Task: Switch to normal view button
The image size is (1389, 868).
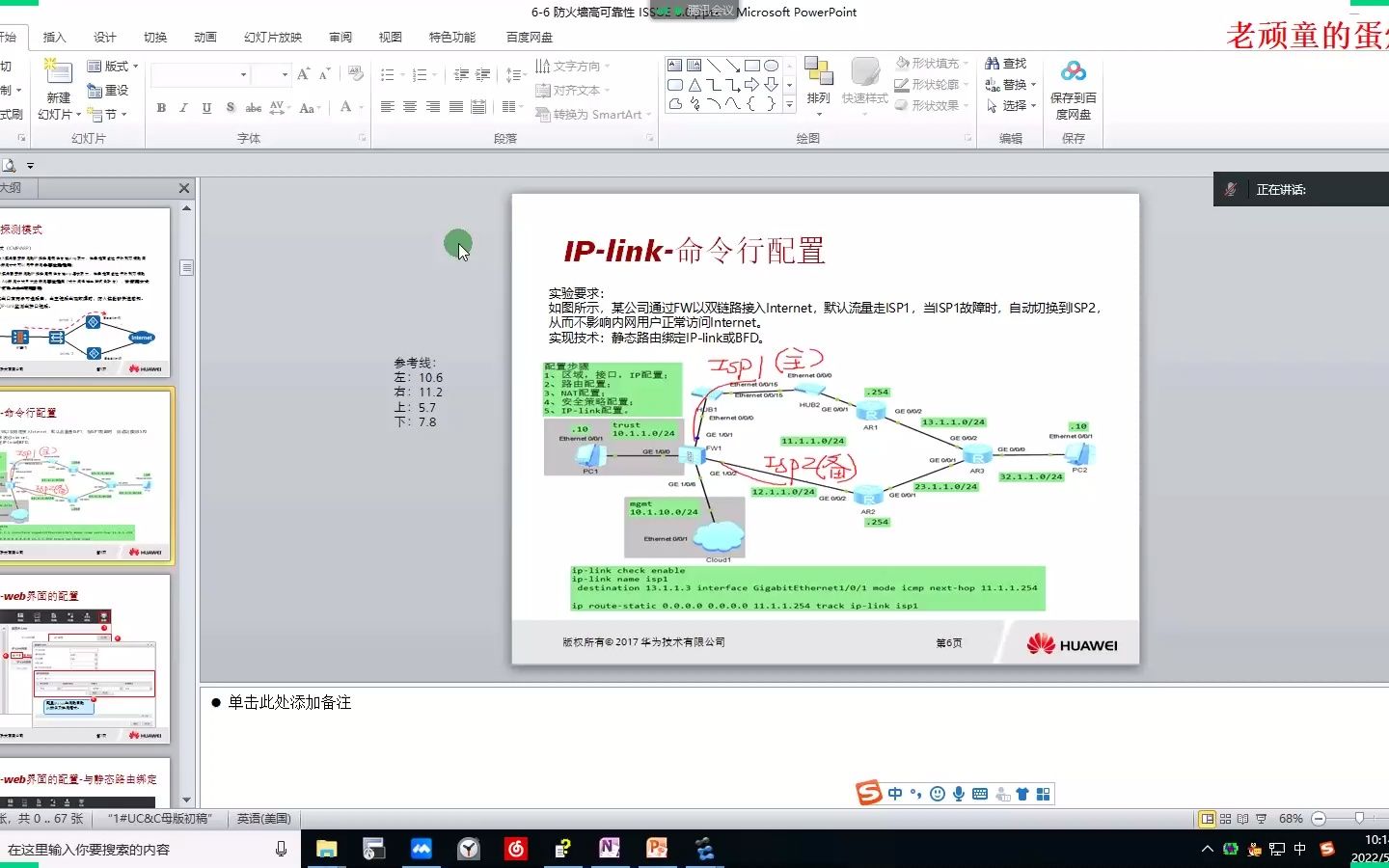Action: pos(1207,819)
